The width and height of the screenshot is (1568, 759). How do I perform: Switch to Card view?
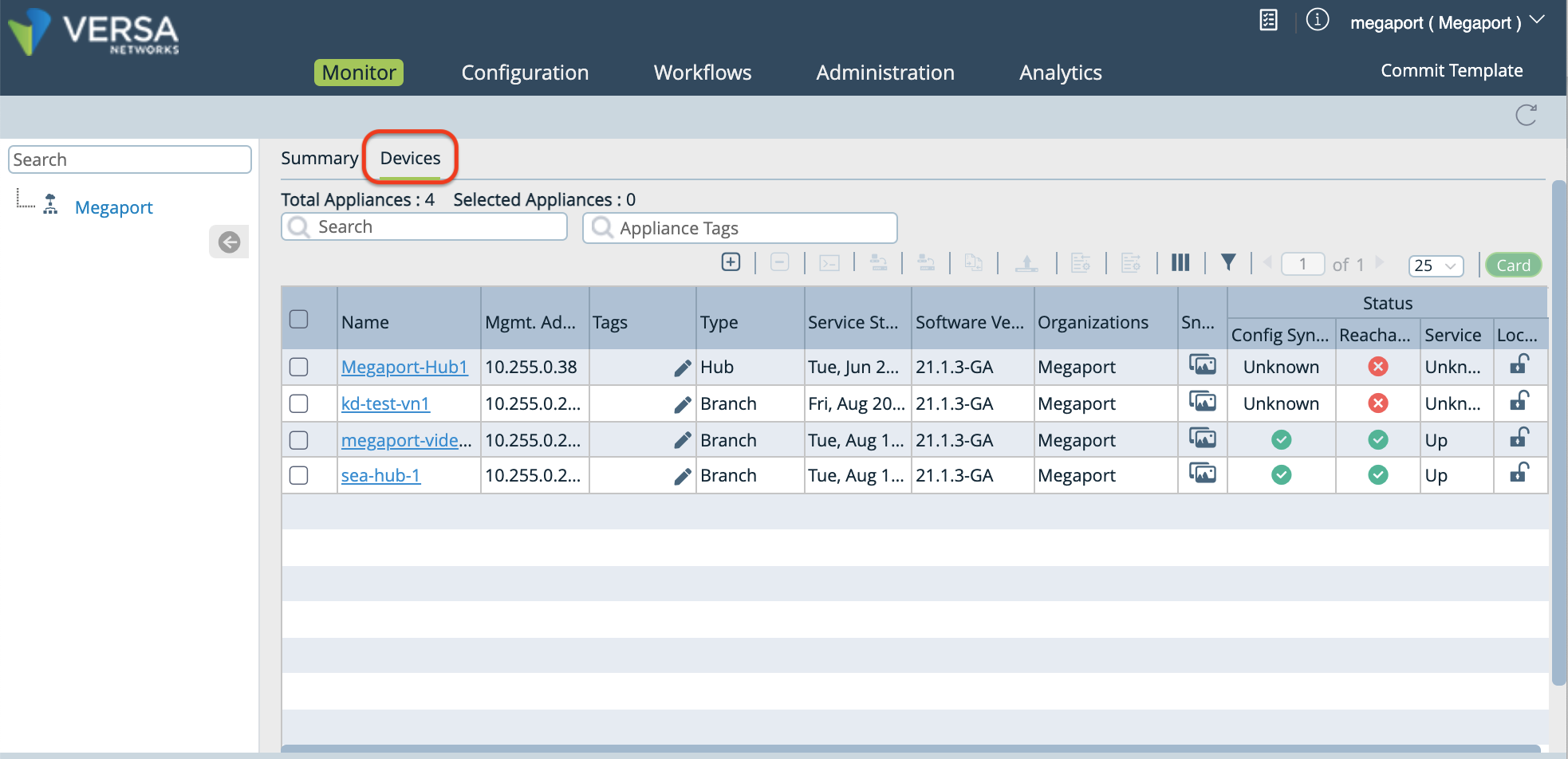click(1513, 265)
